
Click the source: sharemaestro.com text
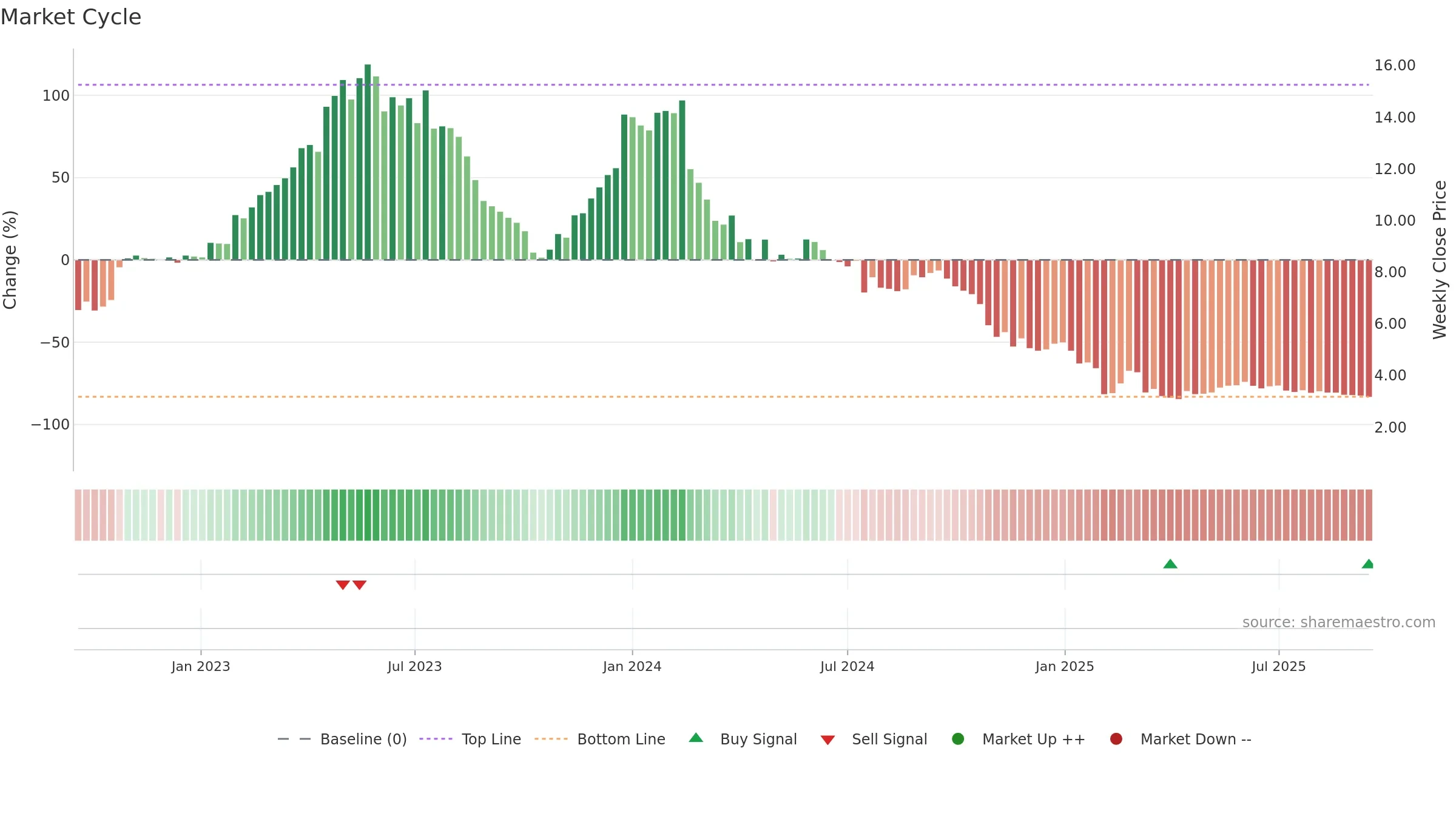coord(1339,622)
